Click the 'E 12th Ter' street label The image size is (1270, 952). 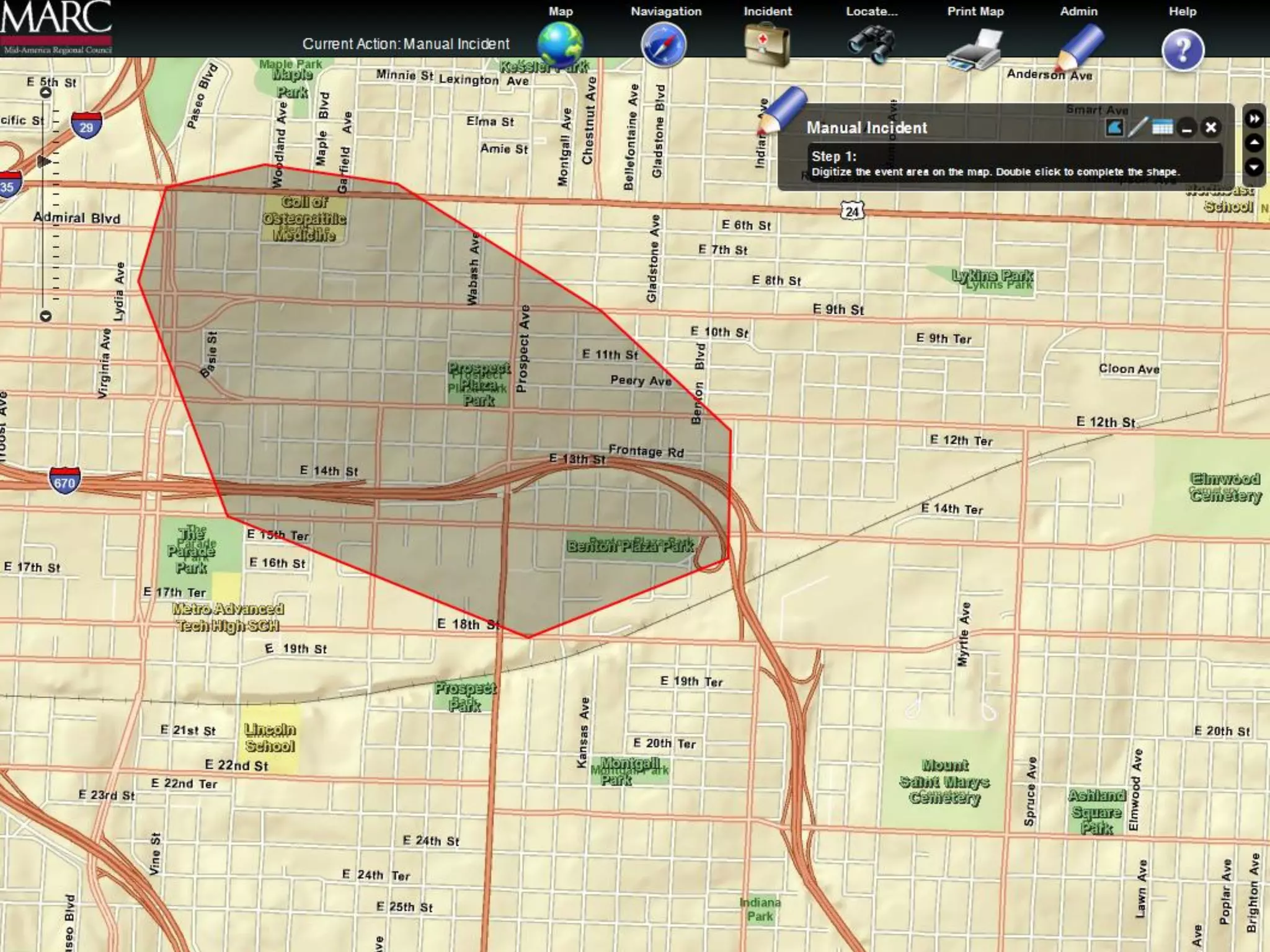961,441
